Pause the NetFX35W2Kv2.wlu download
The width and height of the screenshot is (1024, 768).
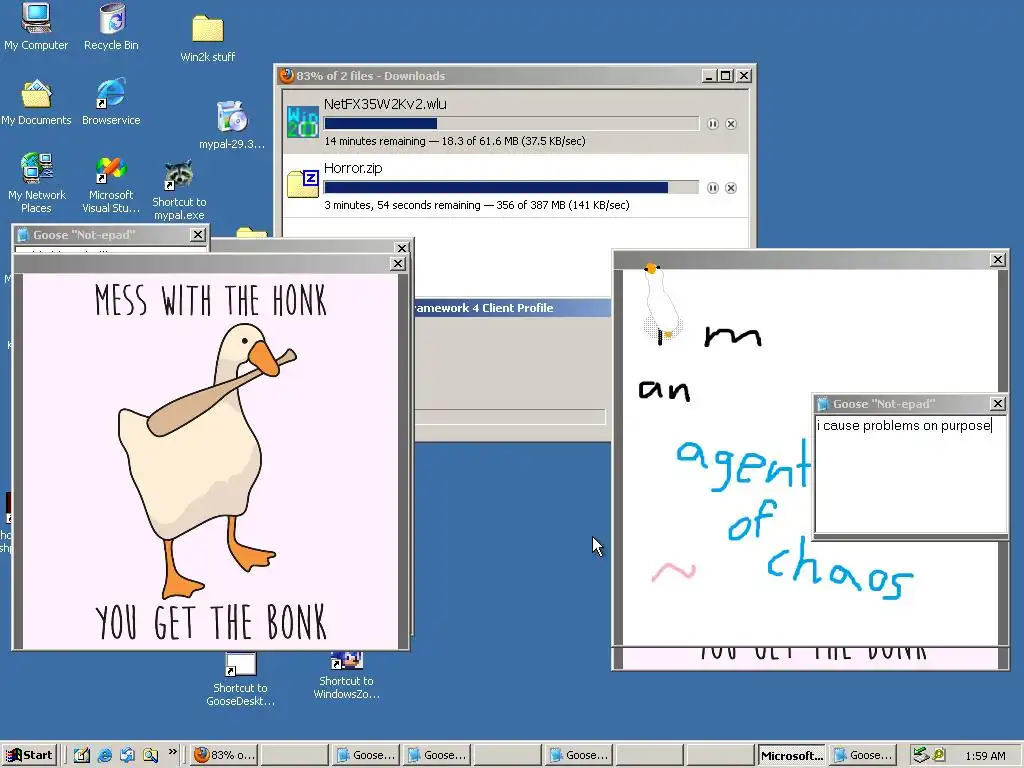coord(712,124)
